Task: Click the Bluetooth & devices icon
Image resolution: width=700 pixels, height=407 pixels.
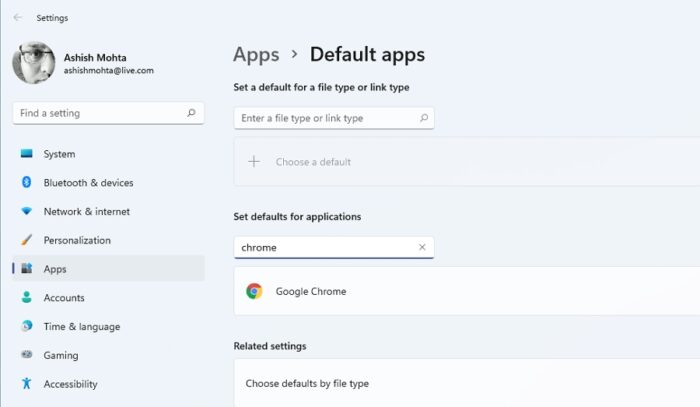Action: point(26,183)
